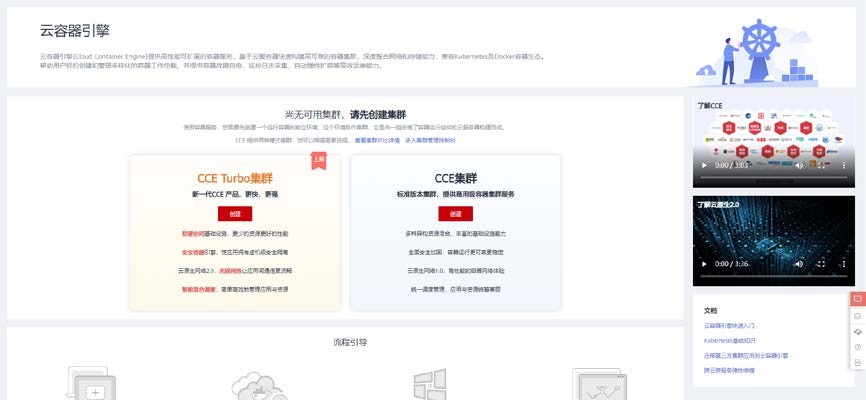This screenshot has height=400, width=866.
Task: Open the Kubernetes基础知识 document link
Action: click(730, 341)
